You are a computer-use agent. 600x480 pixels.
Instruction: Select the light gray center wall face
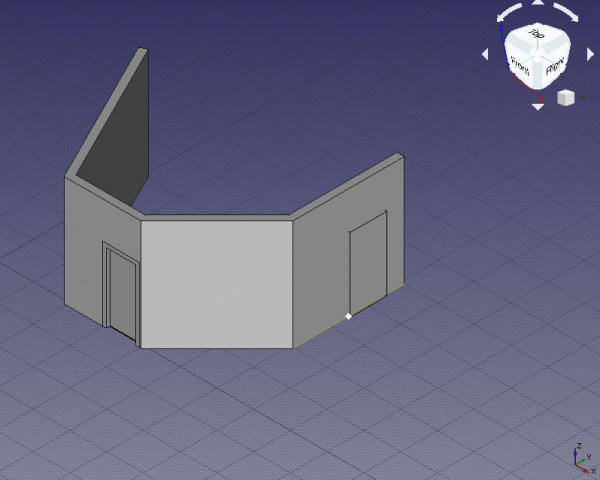[x=216, y=284]
